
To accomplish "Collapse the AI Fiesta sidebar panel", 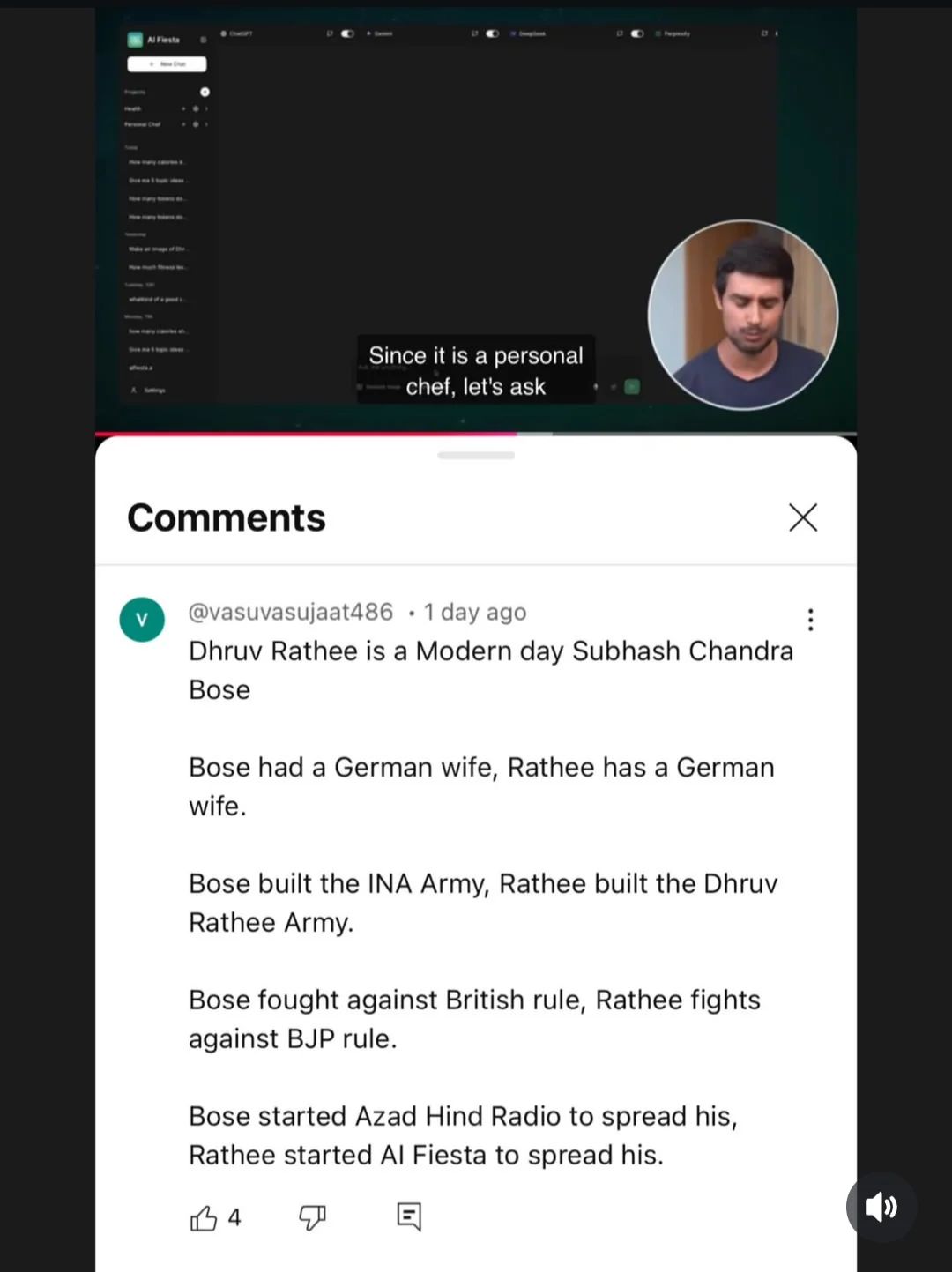I will (x=204, y=40).
